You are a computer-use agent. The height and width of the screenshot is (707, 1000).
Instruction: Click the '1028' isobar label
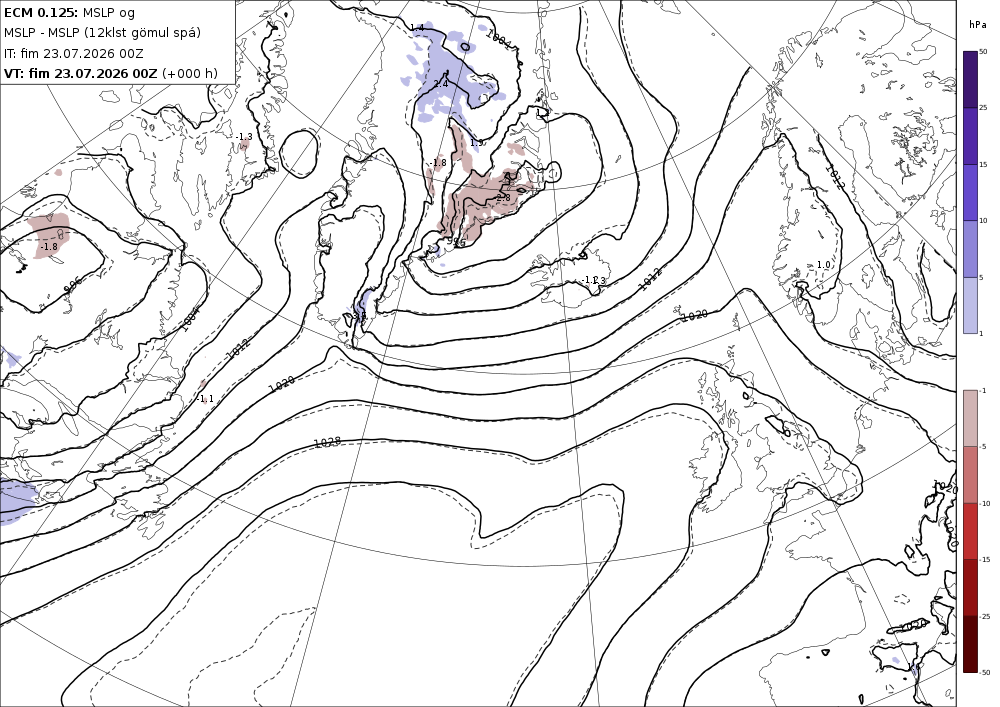coord(327,442)
